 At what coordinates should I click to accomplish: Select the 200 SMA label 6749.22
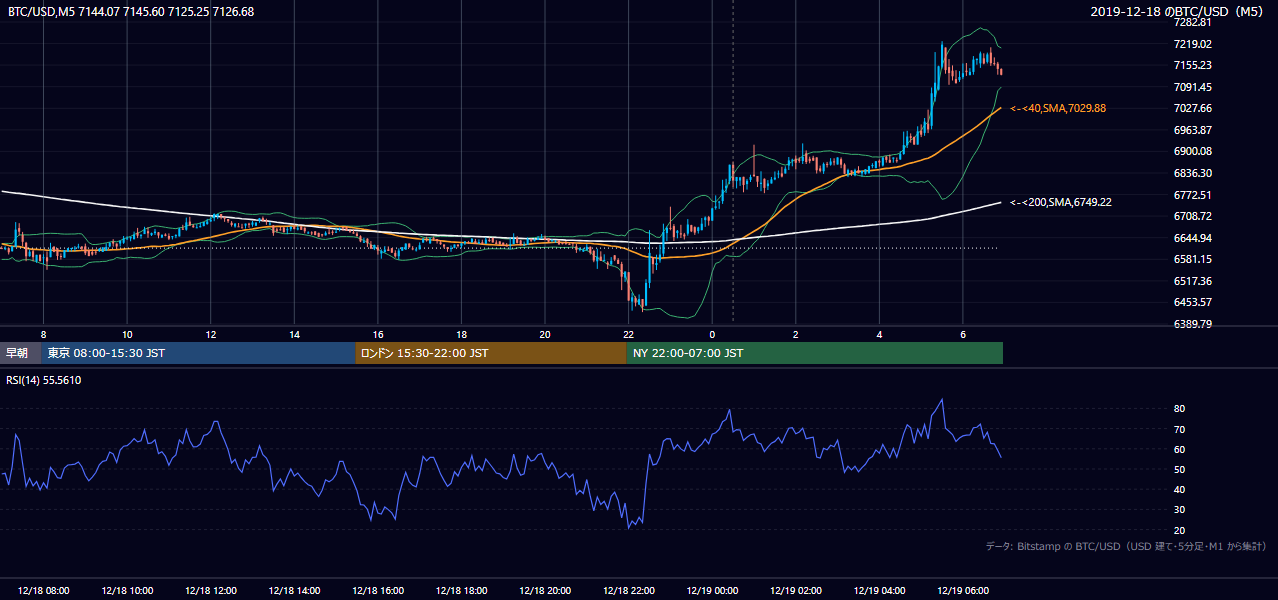(x=1061, y=202)
